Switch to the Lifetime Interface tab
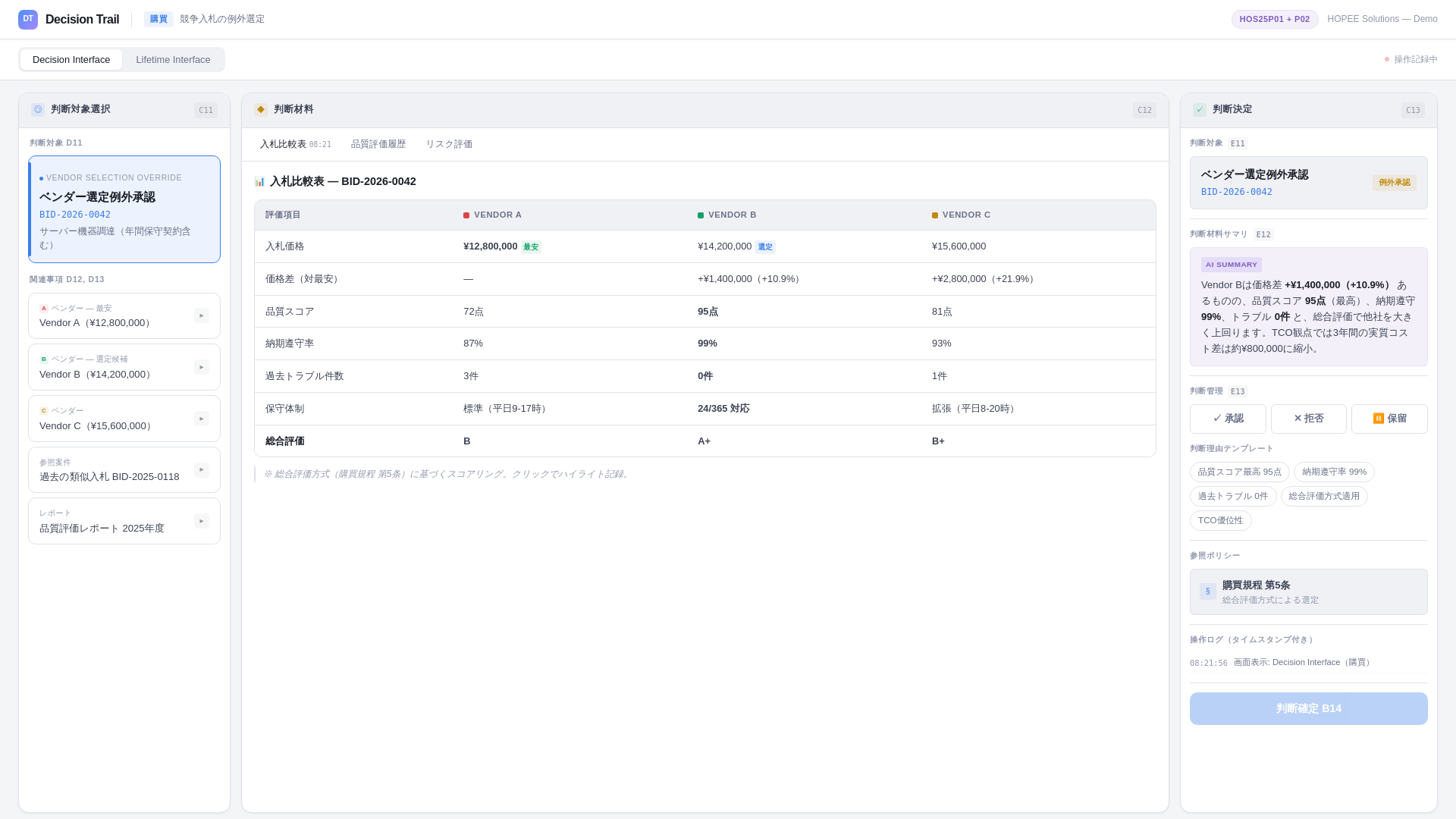1456x819 pixels. (x=173, y=60)
